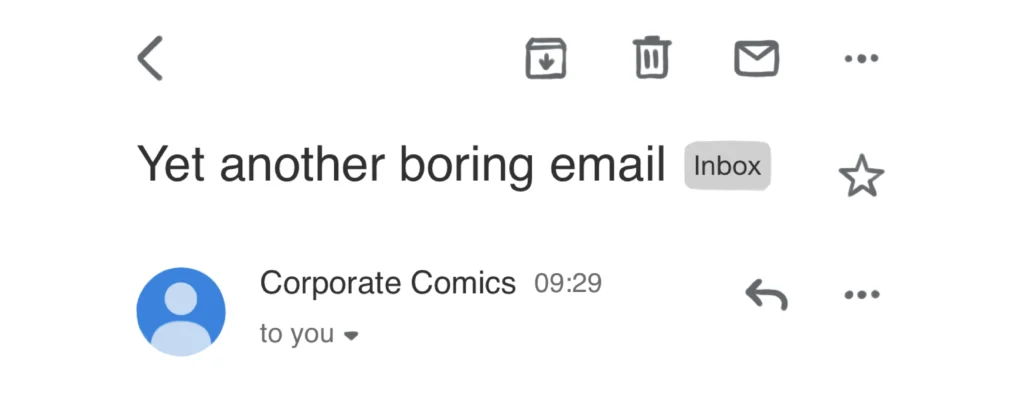The height and width of the screenshot is (394, 1024).
Task: Toggle the star outline to mark important
Action: (861, 176)
